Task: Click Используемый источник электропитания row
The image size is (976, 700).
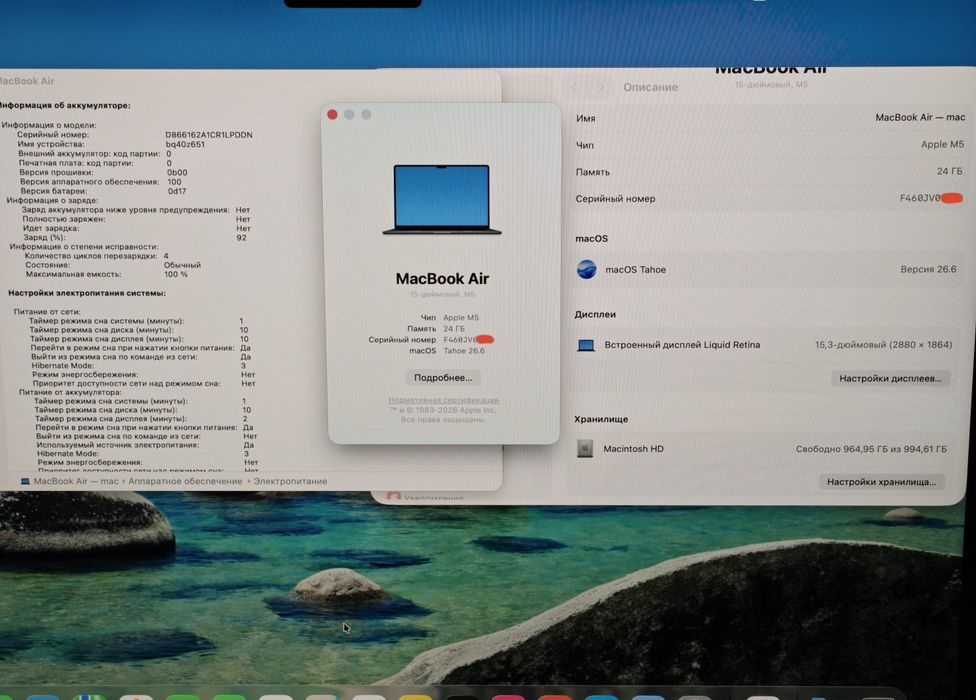Action: click(145, 445)
